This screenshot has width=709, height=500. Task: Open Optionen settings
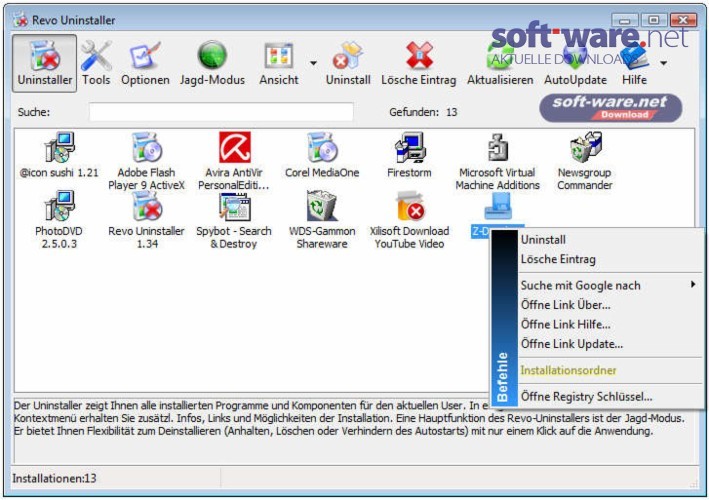coord(145,63)
